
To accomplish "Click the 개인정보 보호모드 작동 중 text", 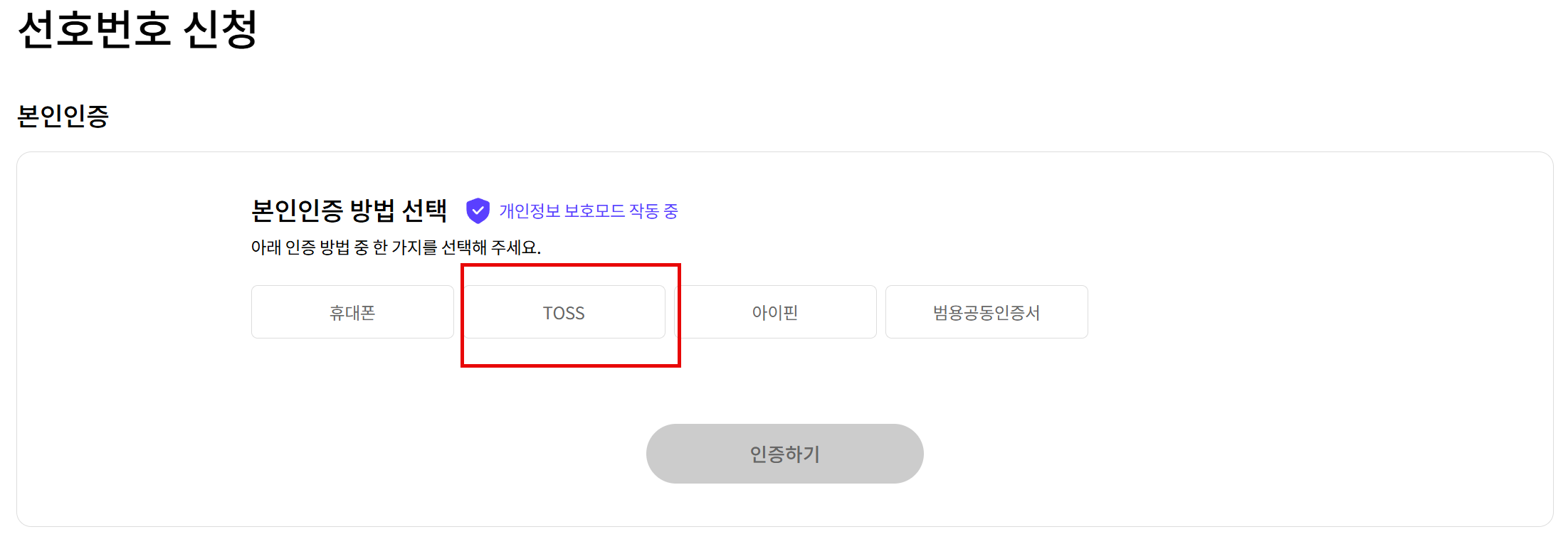I will coord(589,211).
